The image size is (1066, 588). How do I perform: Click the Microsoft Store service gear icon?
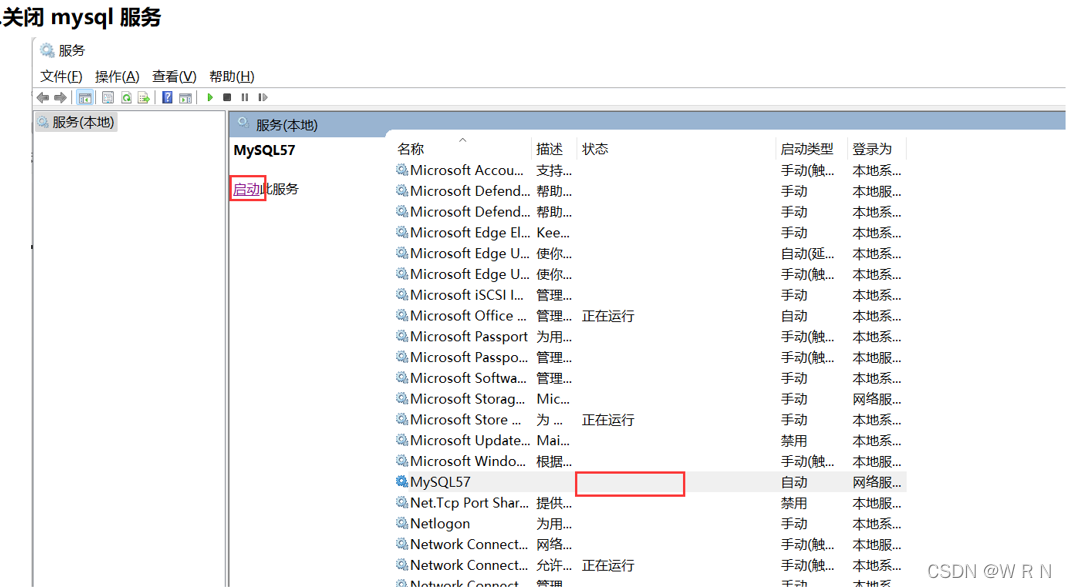tap(402, 419)
